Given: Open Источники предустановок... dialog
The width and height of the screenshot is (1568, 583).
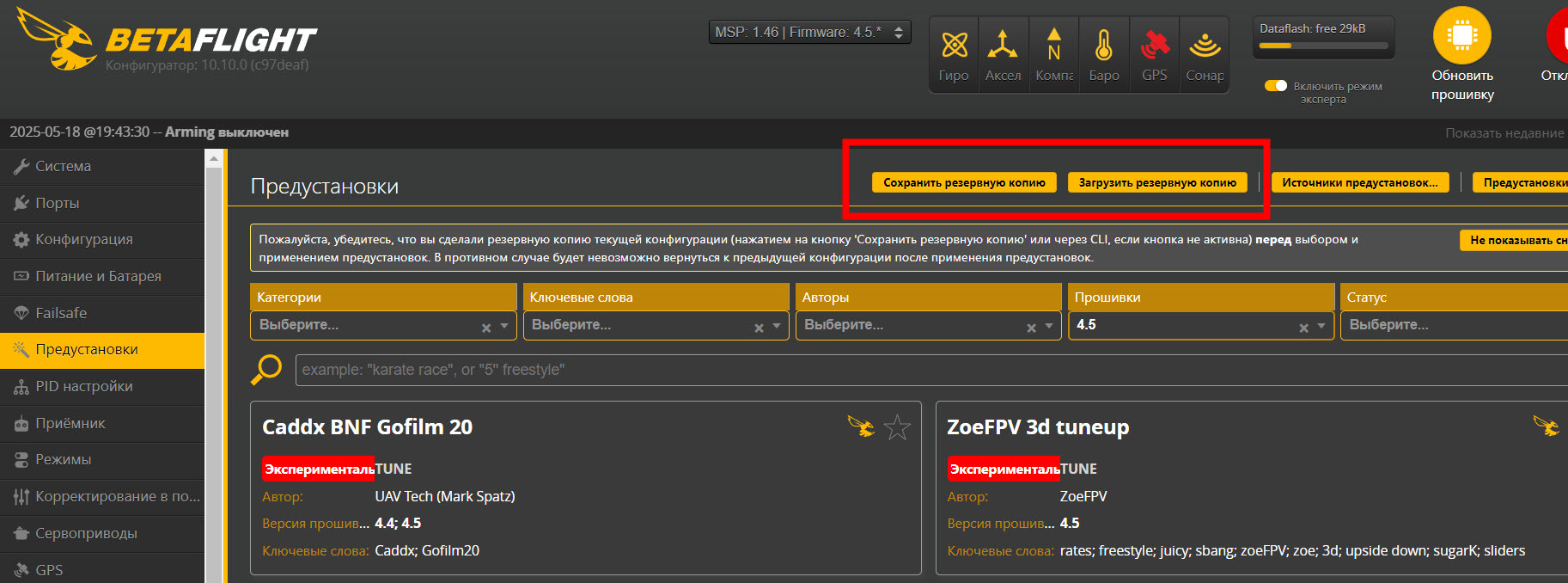Looking at the screenshot, I should [x=1359, y=182].
